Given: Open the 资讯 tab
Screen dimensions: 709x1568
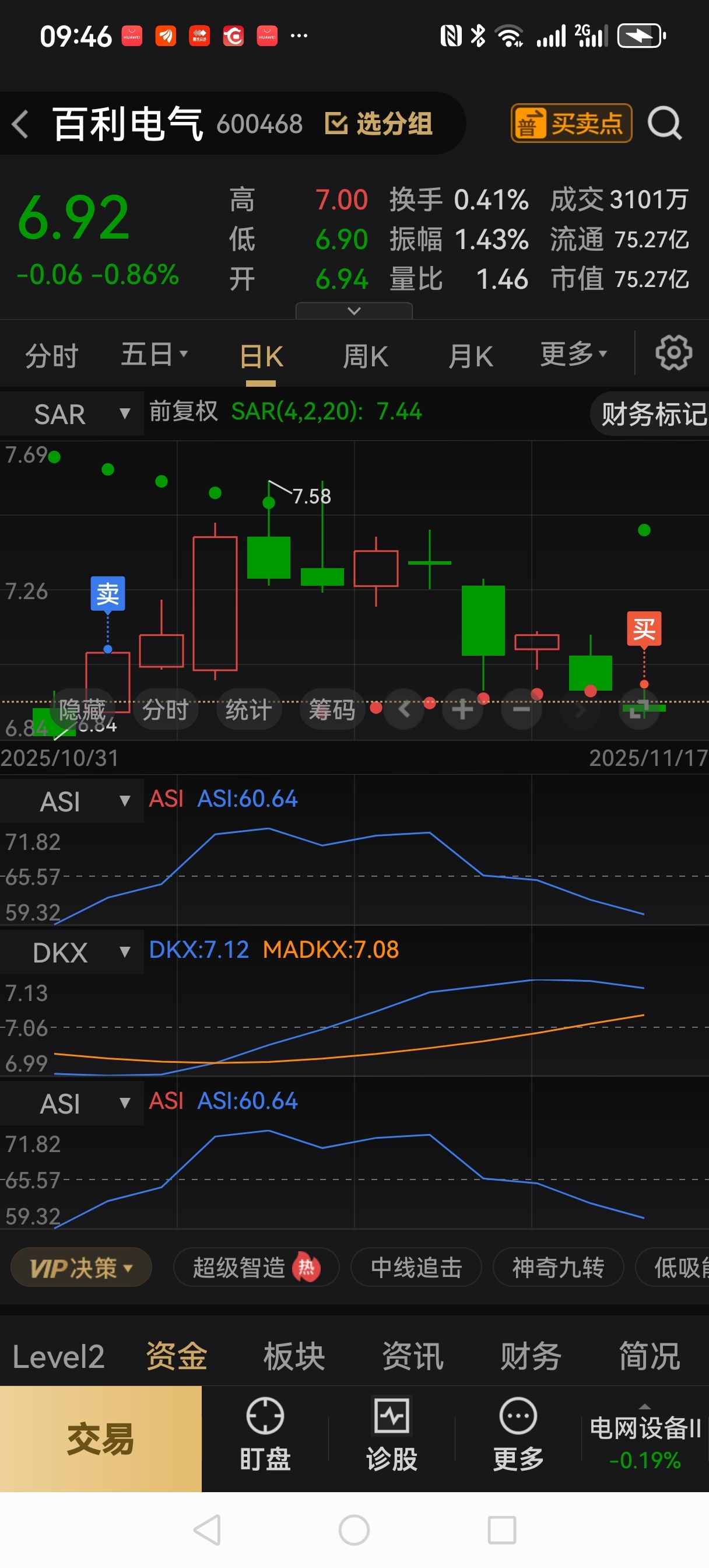Looking at the screenshot, I should point(413,1357).
